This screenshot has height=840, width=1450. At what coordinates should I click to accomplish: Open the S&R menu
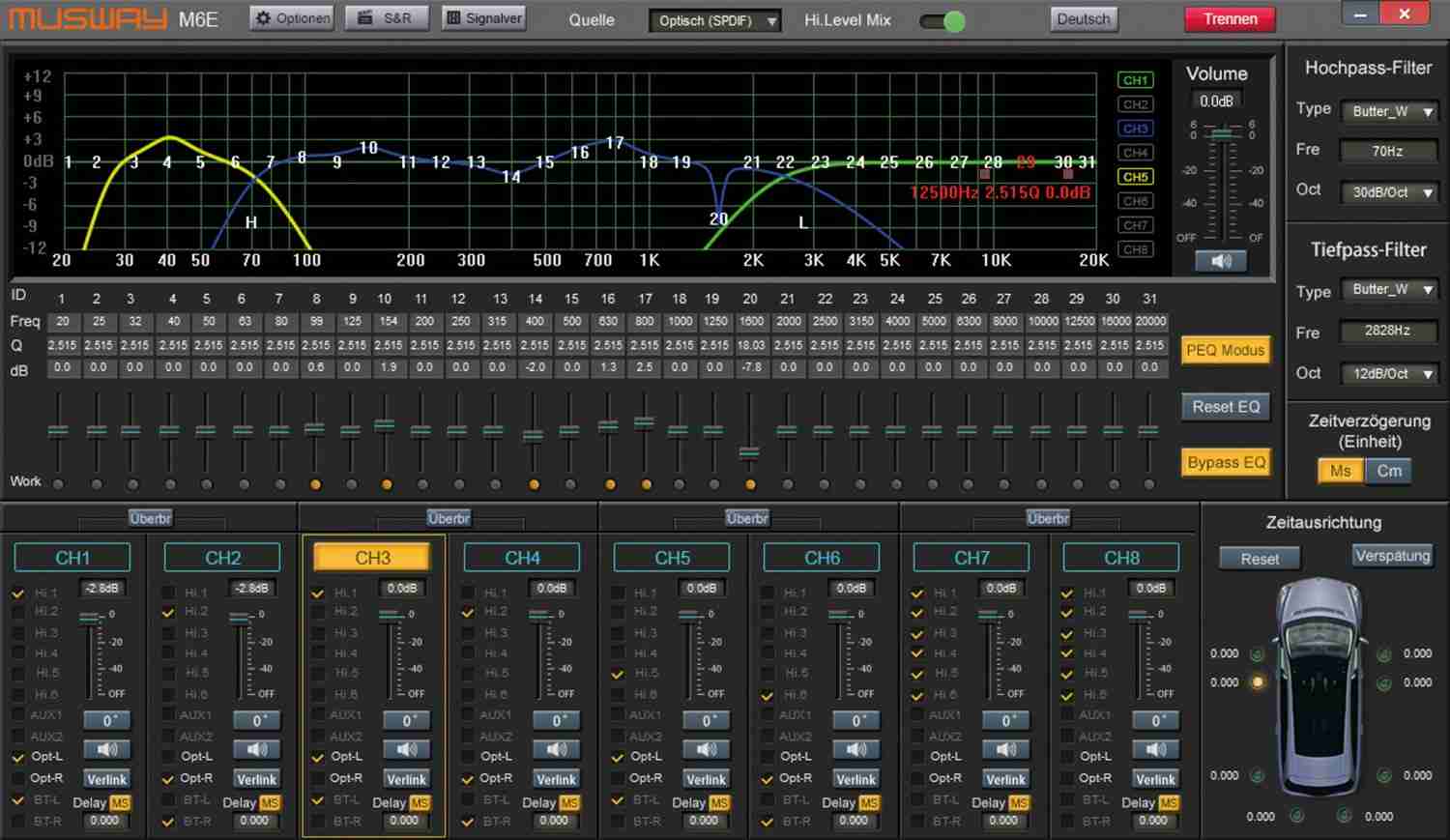coord(386,18)
